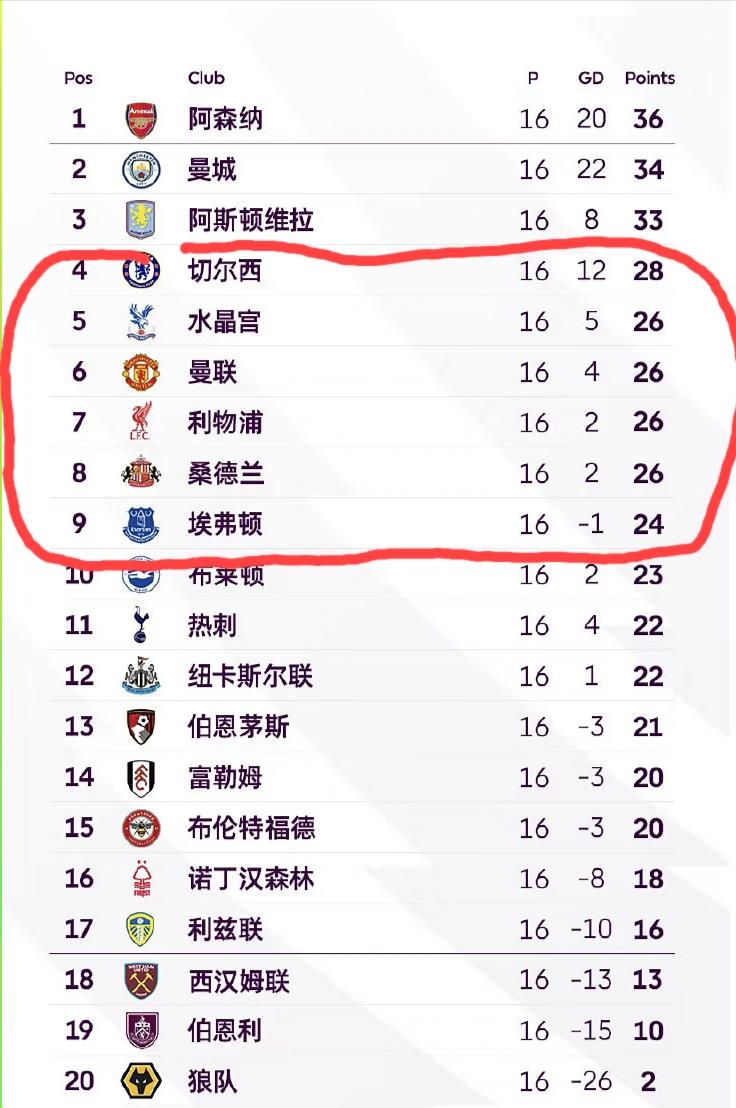
Task: Click the Liverpool LFC crest
Action: tap(141, 422)
